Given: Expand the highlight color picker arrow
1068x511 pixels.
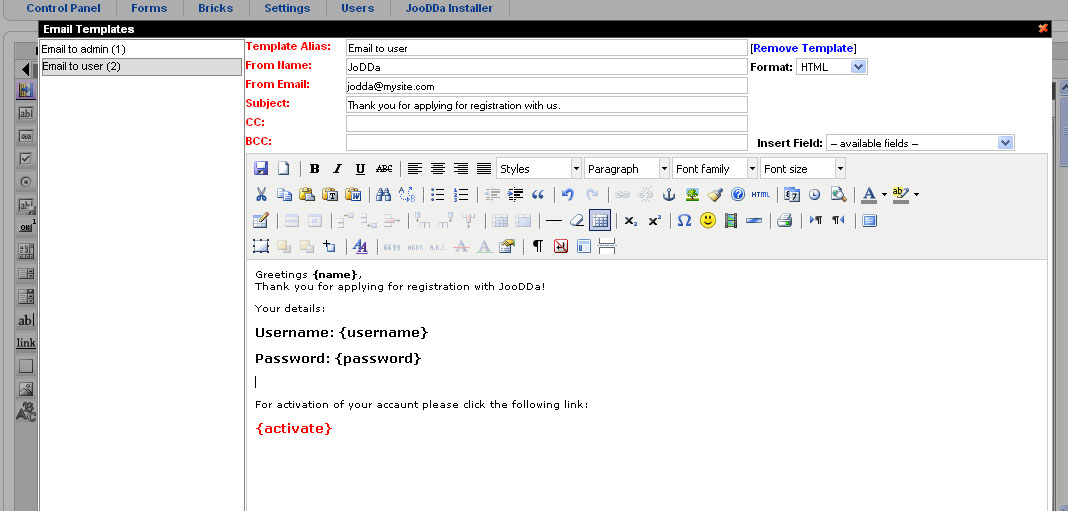Looking at the screenshot, I should coord(916,194).
